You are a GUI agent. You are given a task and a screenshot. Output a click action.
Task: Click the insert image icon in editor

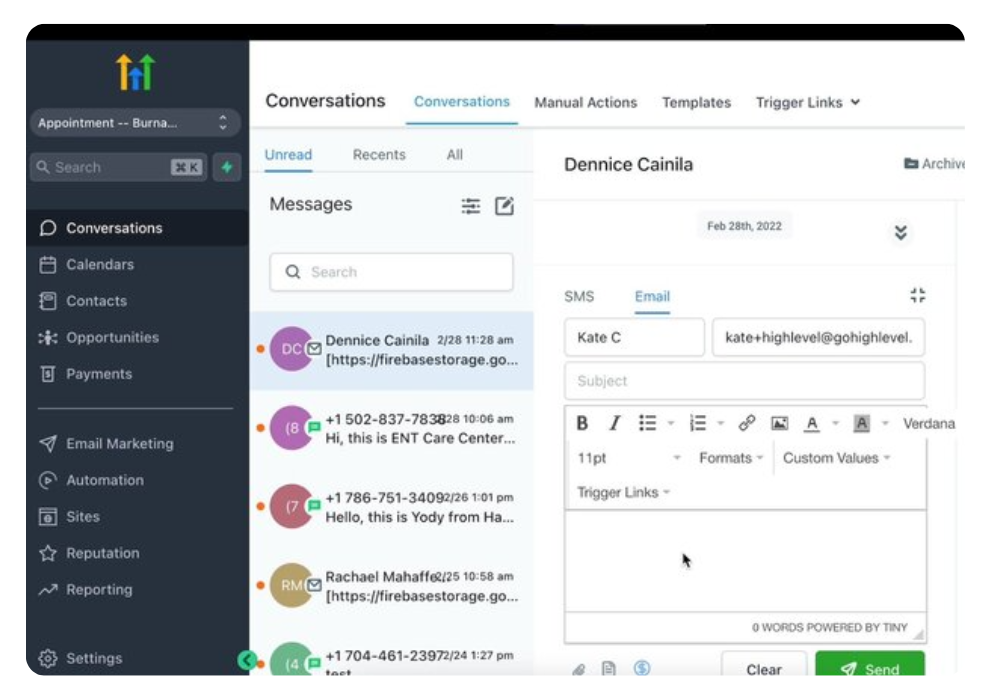(x=779, y=423)
